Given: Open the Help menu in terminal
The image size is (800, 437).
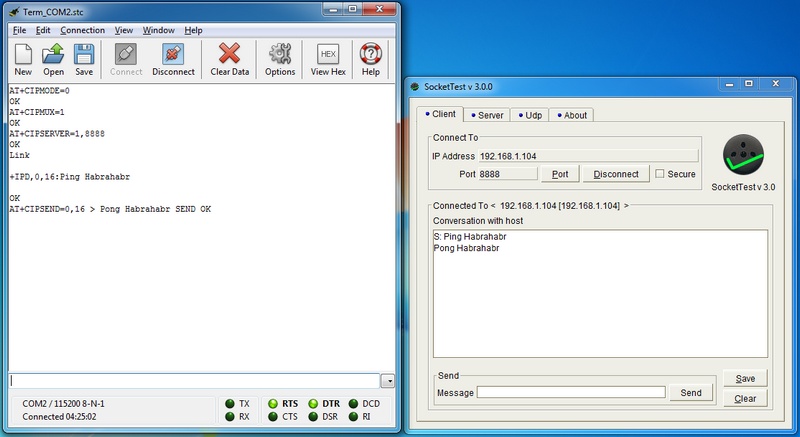Looking at the screenshot, I should click(193, 30).
